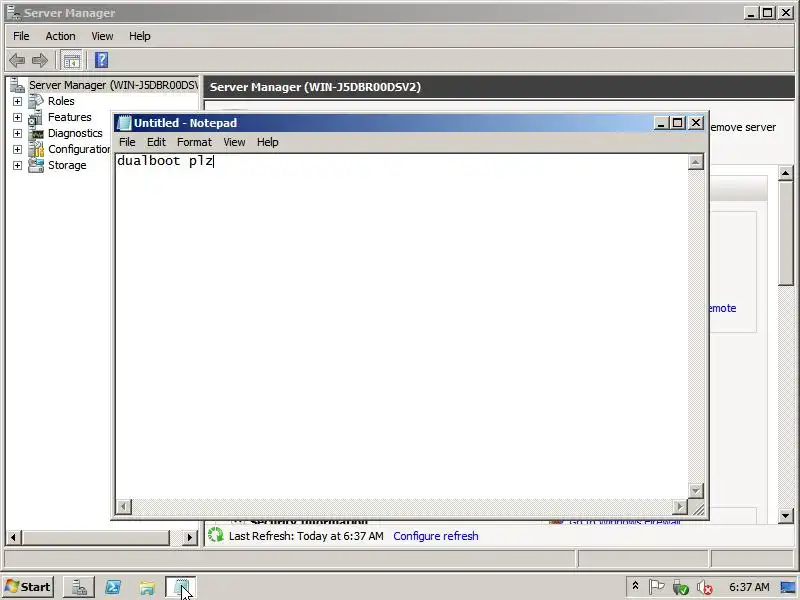Expand the Diagnostics tree node
Viewport: 800px width, 600px height.
17,134
